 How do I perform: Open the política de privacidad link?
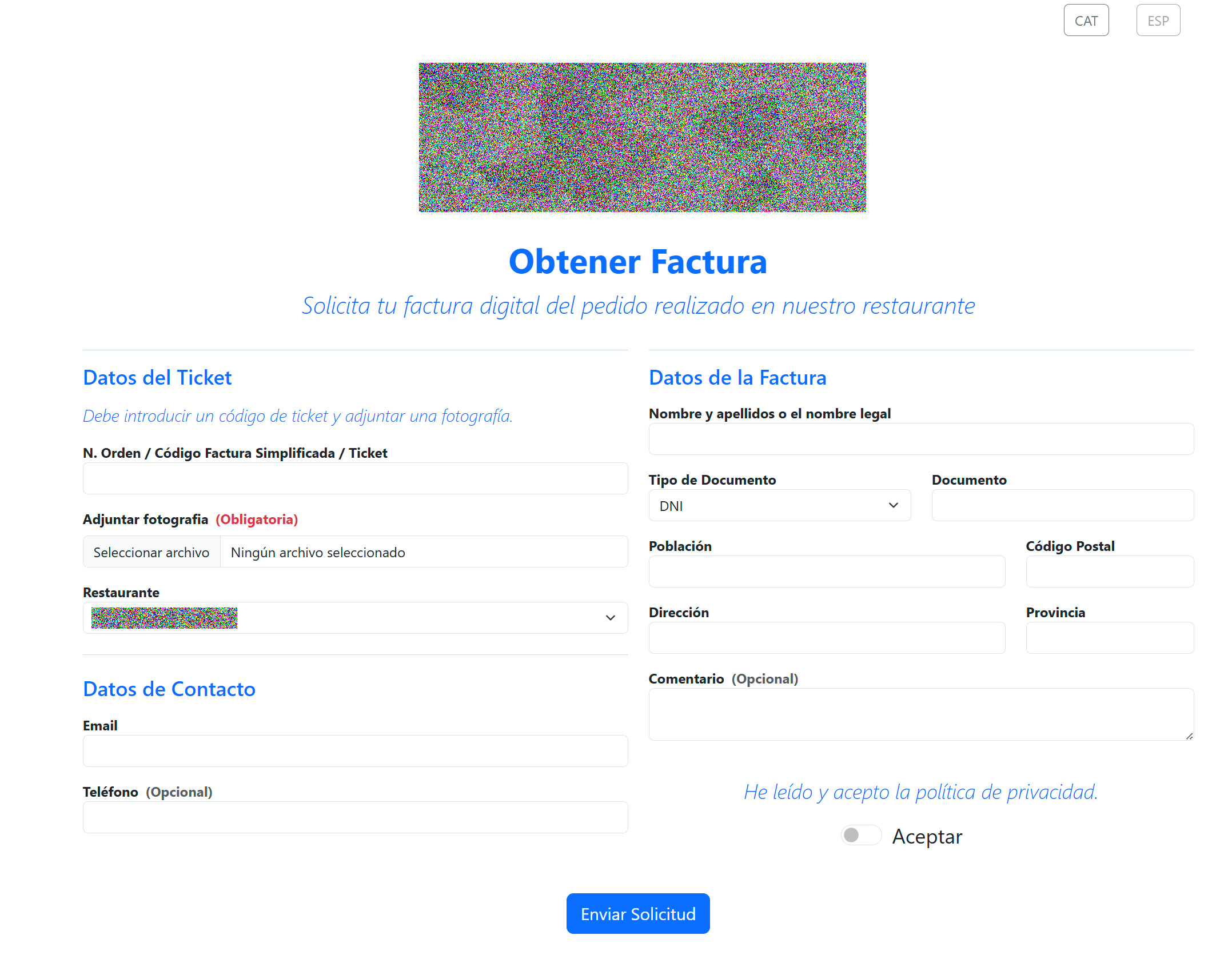point(920,793)
